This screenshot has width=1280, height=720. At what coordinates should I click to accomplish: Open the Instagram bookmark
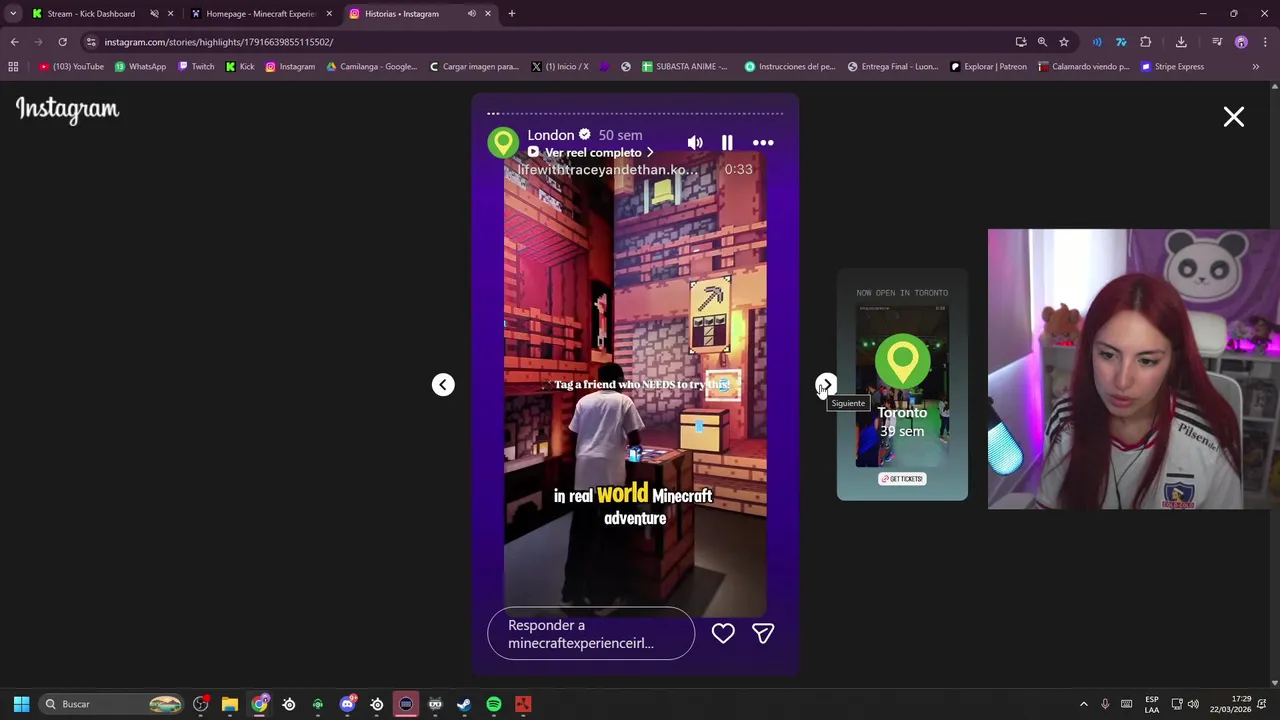point(290,67)
